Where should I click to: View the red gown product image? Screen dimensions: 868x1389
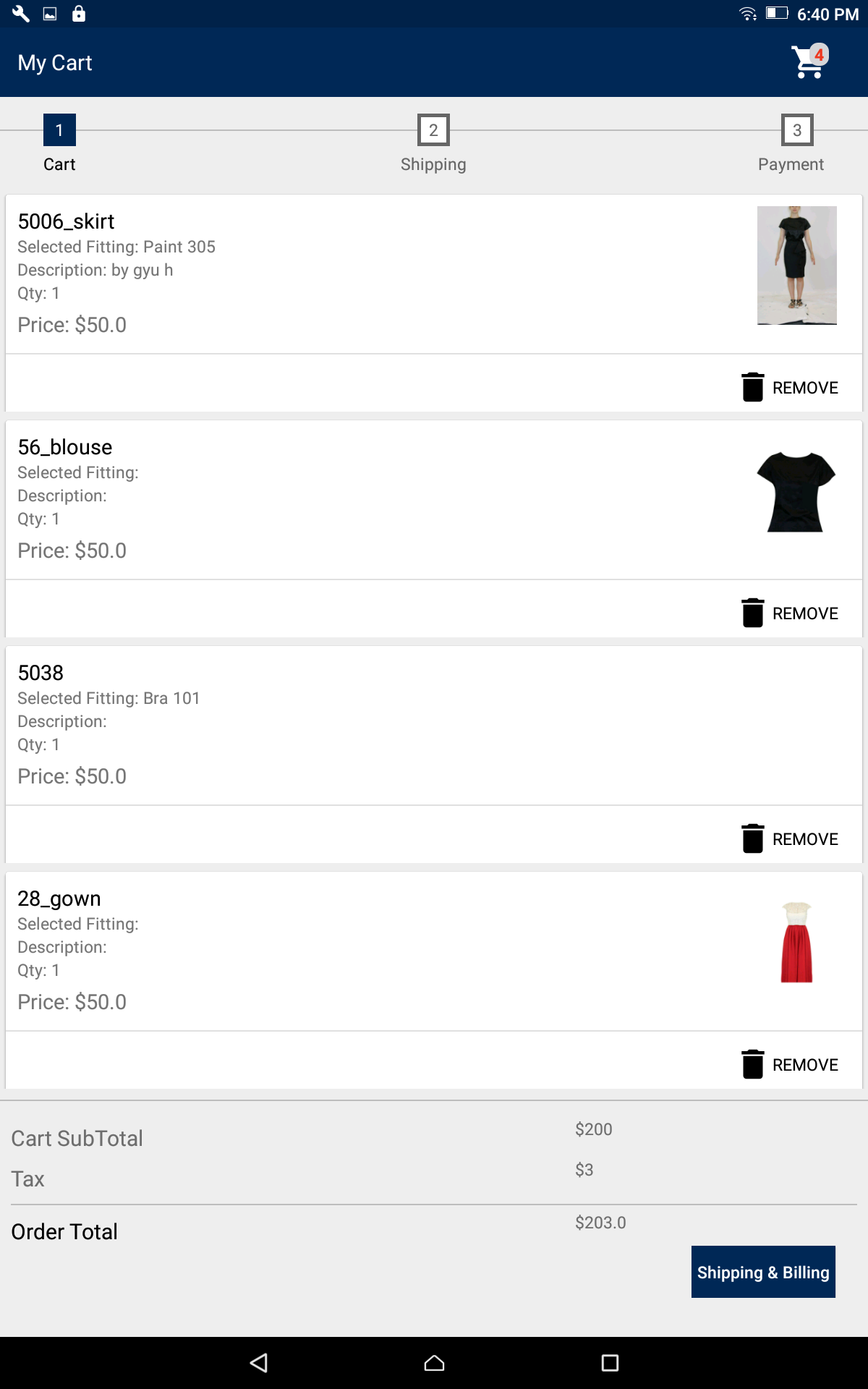796,943
